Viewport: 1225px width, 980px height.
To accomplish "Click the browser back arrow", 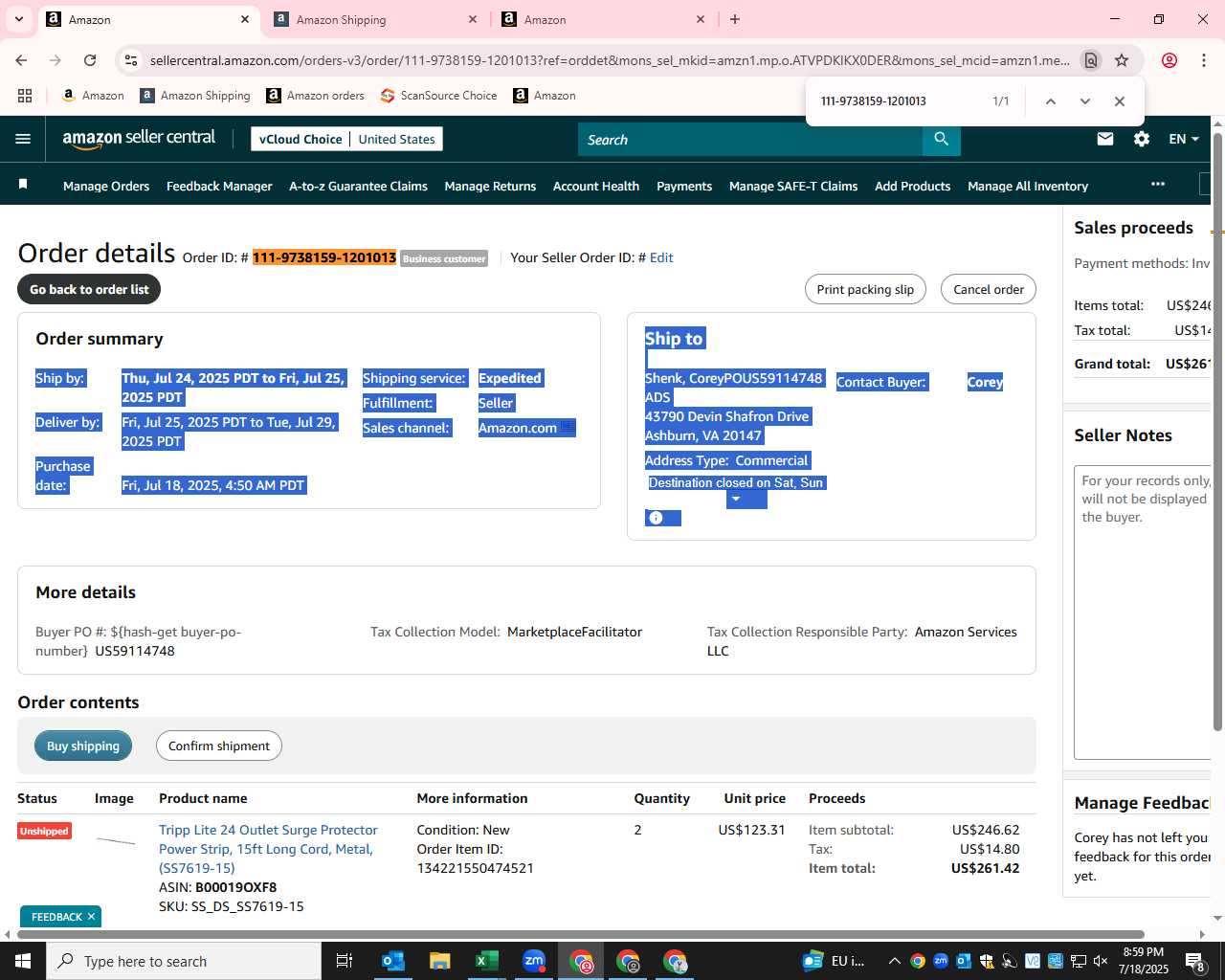I will tap(21, 60).
